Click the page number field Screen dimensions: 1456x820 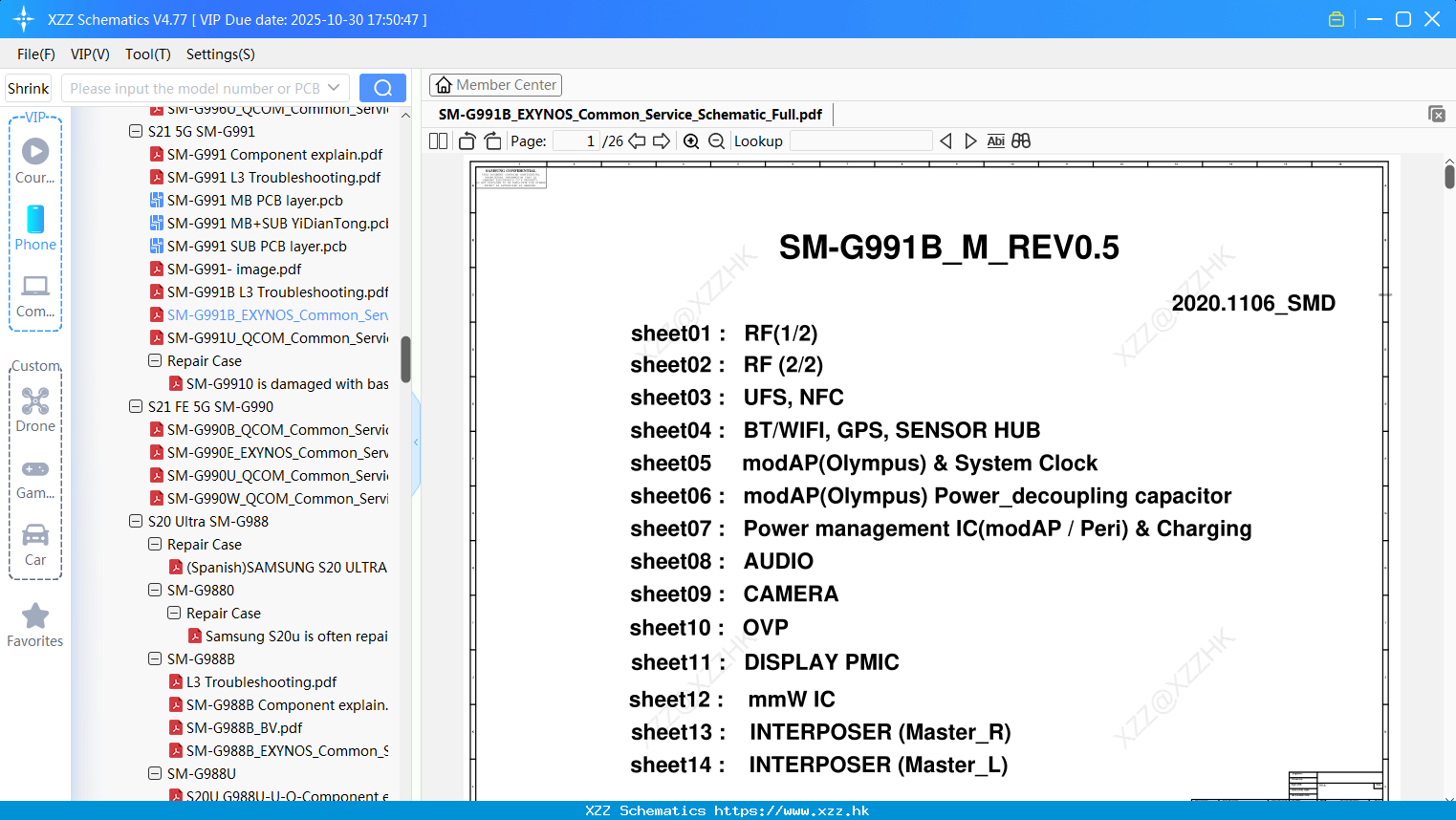point(576,140)
